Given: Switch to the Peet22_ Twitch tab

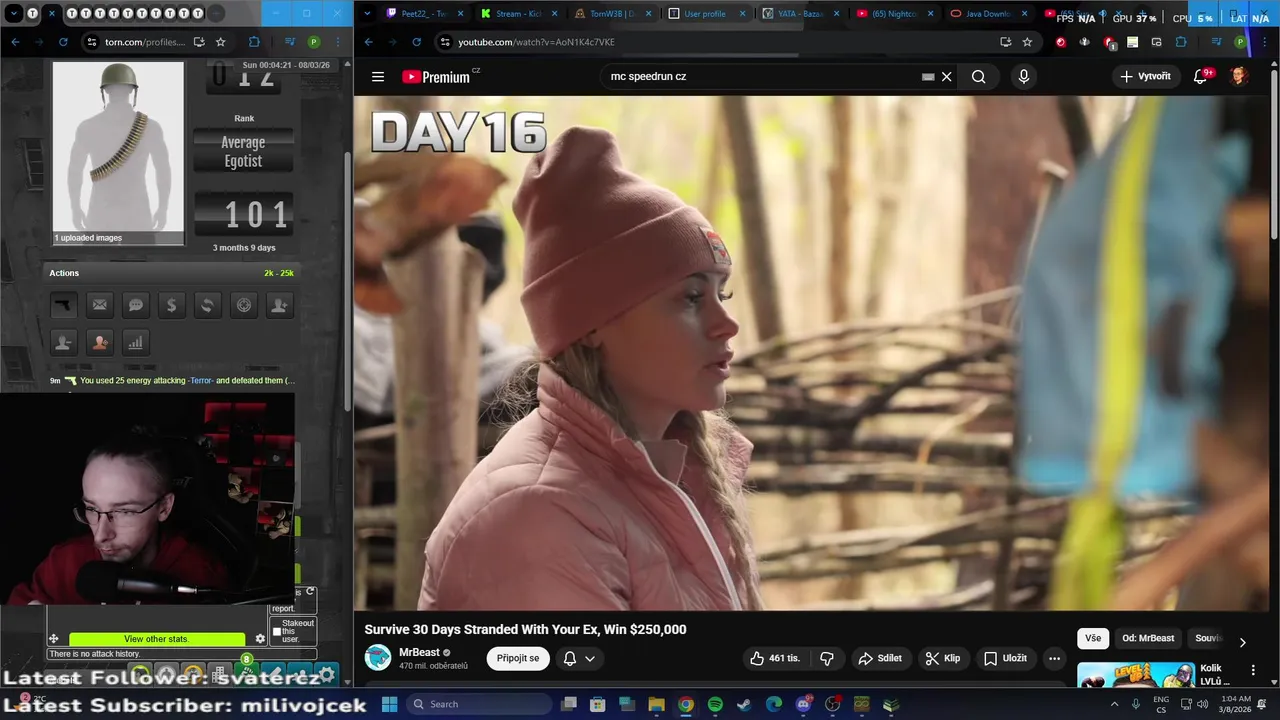Looking at the screenshot, I should click(x=423, y=14).
